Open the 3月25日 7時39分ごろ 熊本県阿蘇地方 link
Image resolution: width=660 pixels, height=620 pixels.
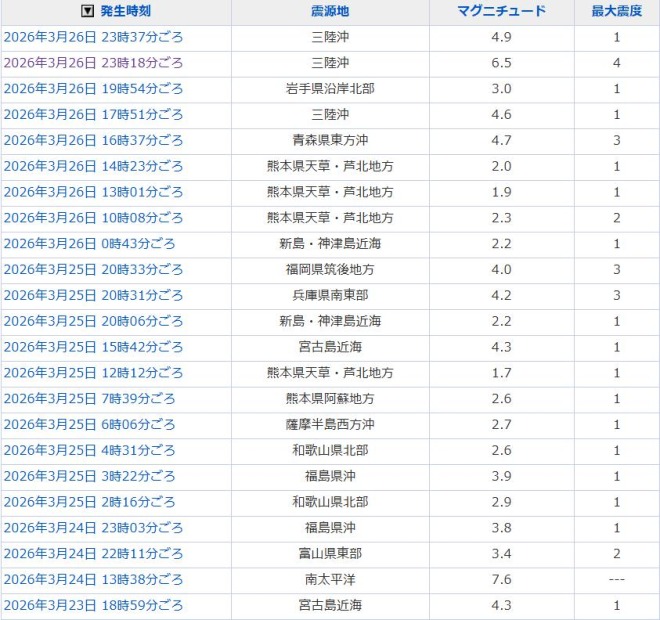(89, 399)
